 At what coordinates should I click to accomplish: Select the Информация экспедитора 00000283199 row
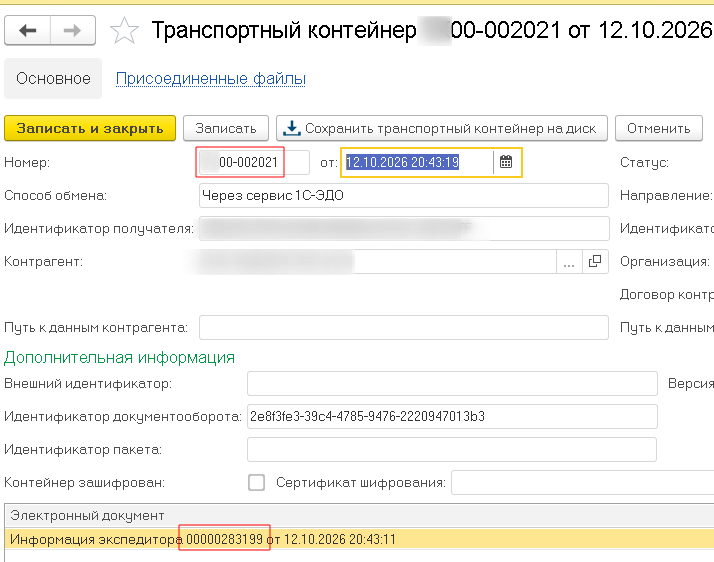[359, 539]
